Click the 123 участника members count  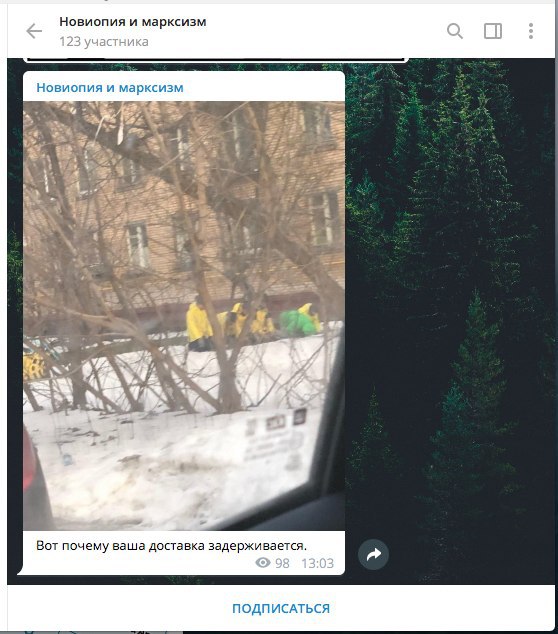pos(104,41)
